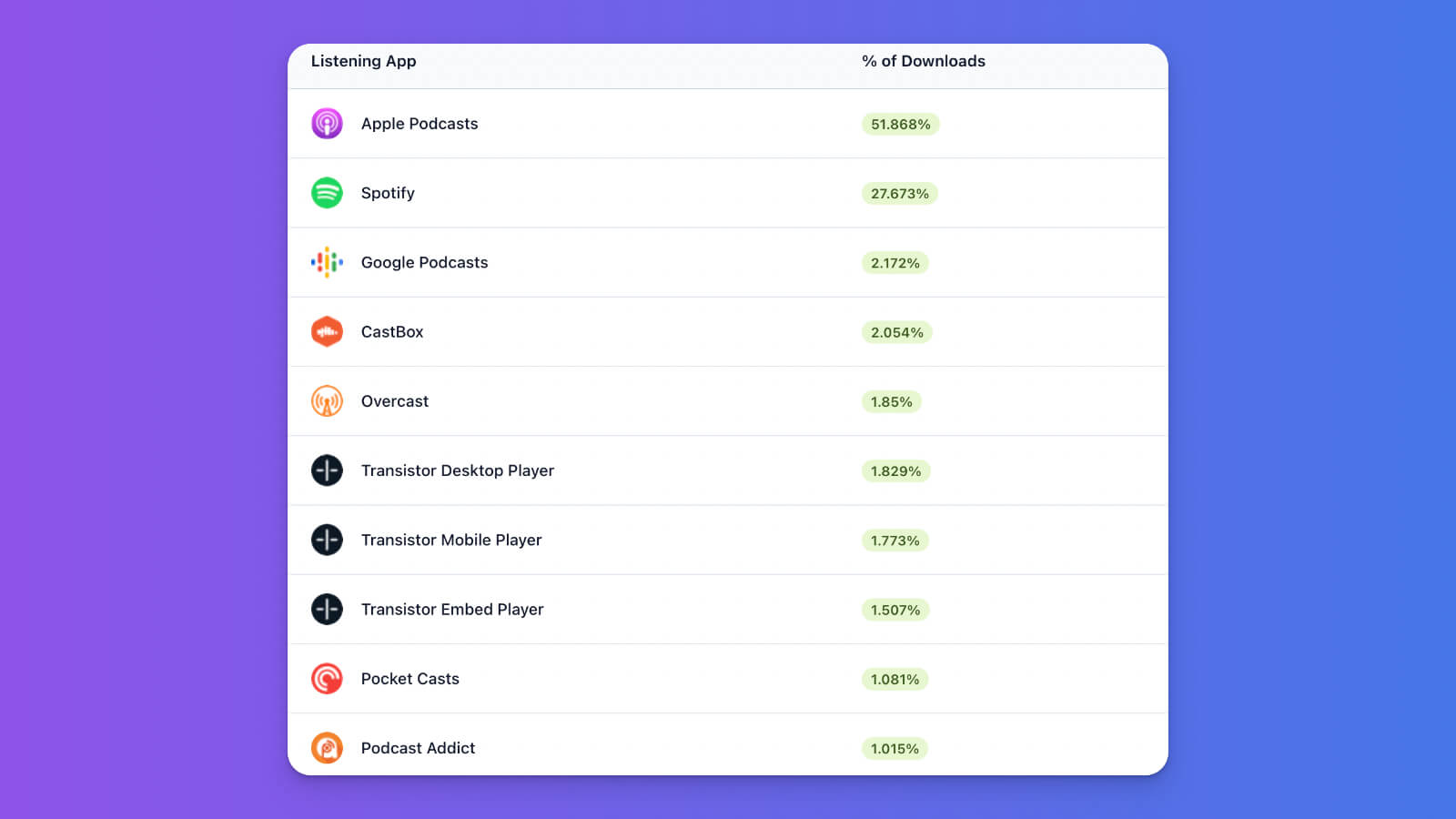Click the Transistor Embed Player icon
Screen dimensions: 1456x819
[327, 610]
